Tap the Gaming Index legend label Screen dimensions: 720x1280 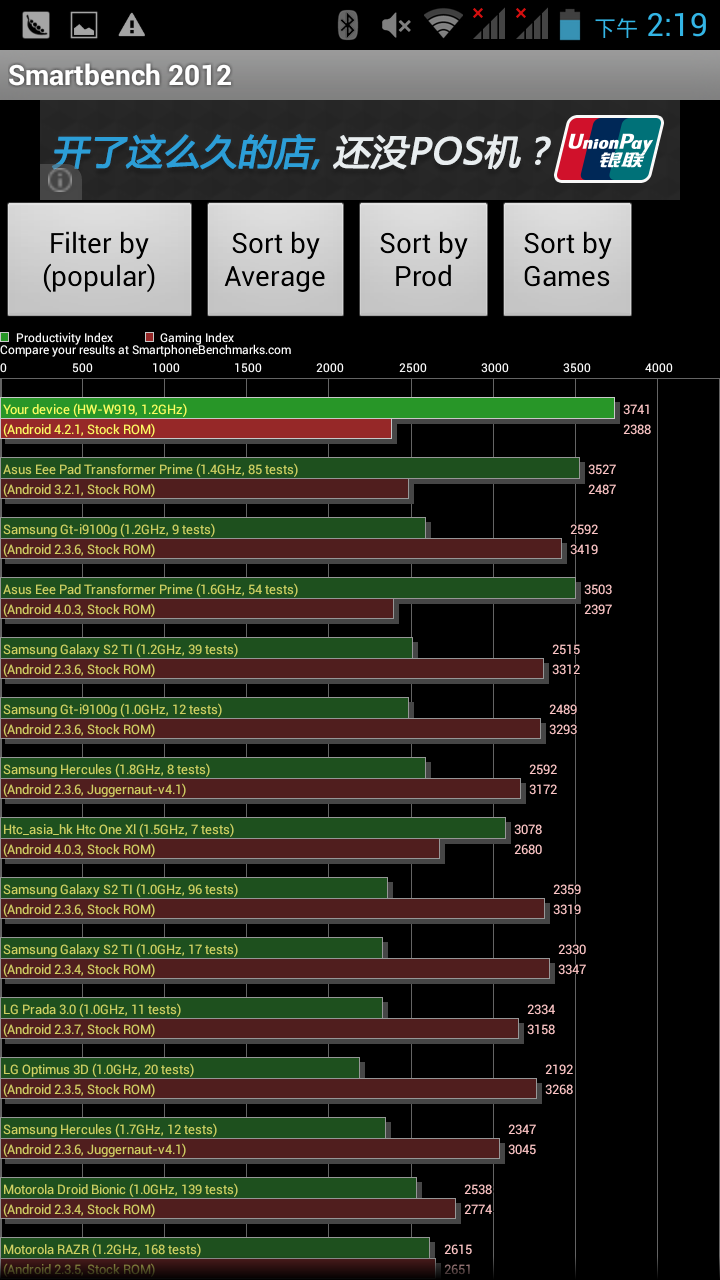tap(197, 338)
